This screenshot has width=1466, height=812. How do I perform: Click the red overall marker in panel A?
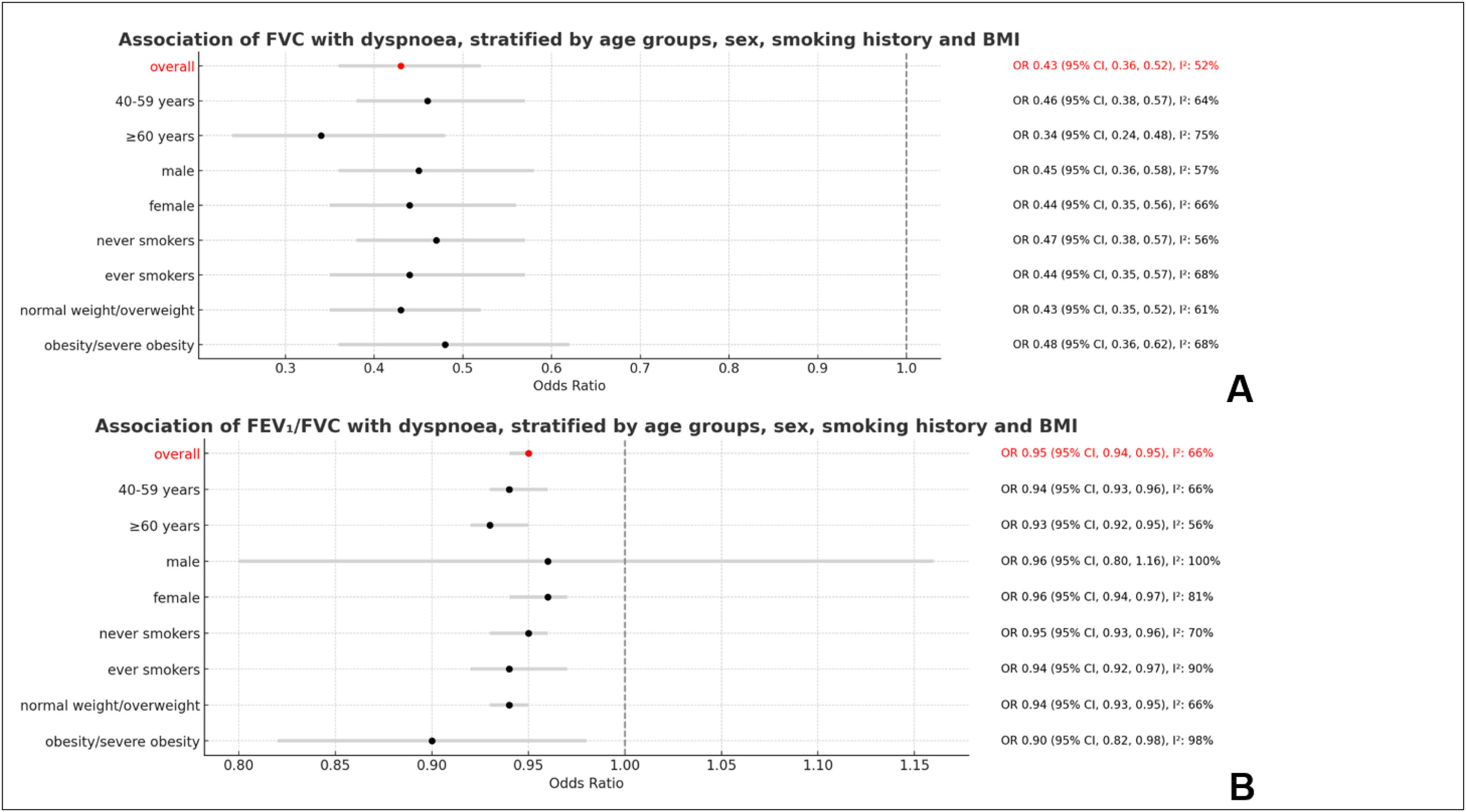point(401,66)
